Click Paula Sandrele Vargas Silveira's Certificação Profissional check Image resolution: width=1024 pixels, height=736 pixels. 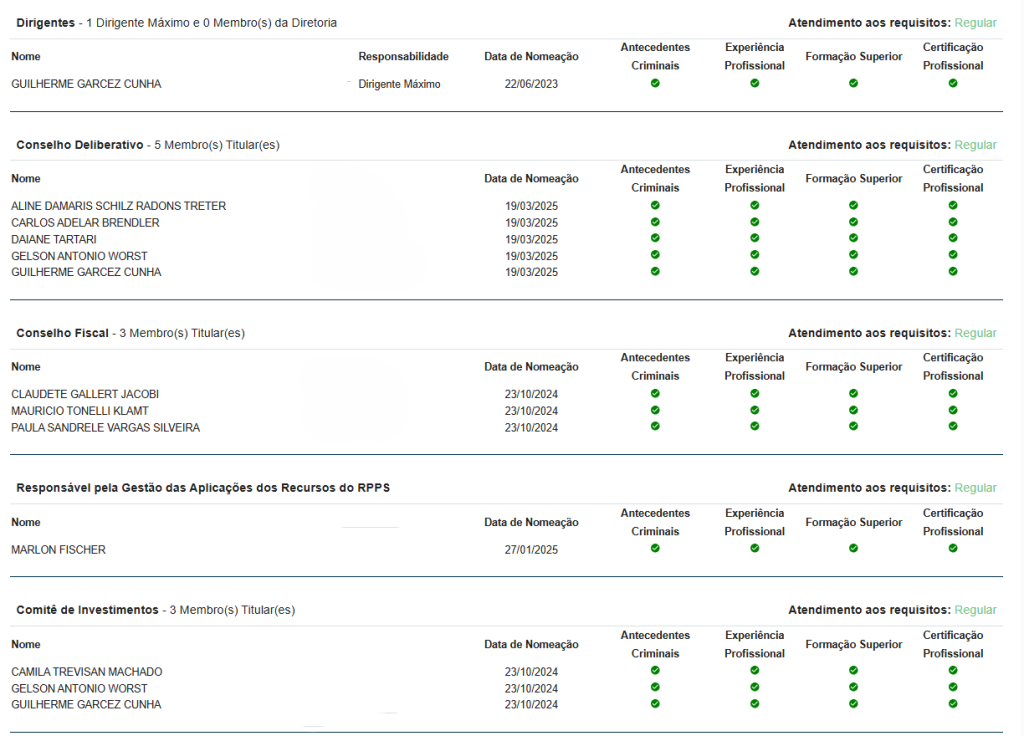pos(952,426)
